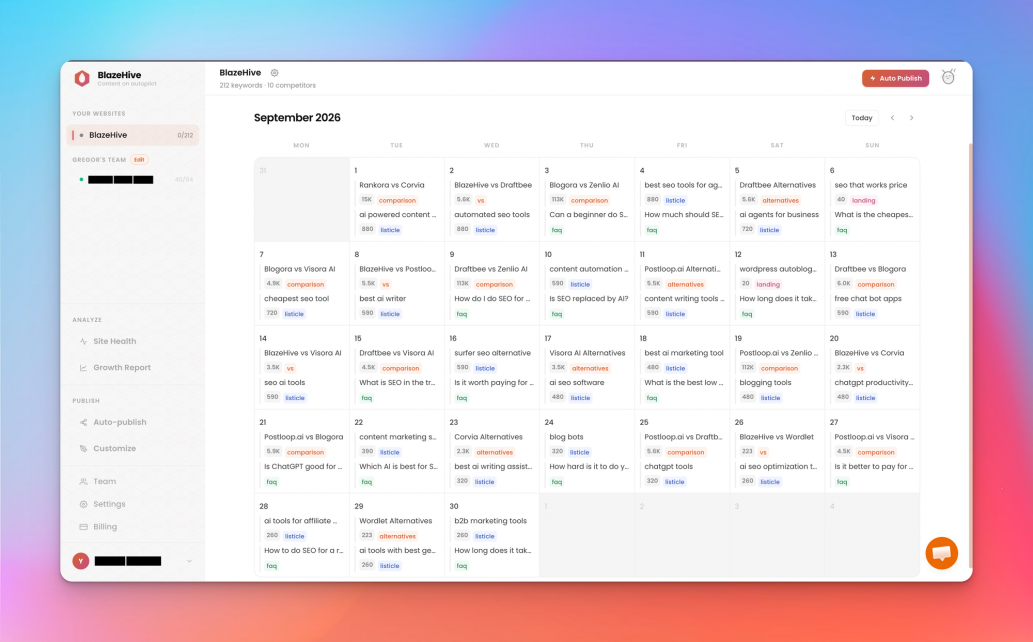Screen dimensions: 1033x642
Task: Open 'ai tools for affiliate' on day 28
Action: pos(300,521)
